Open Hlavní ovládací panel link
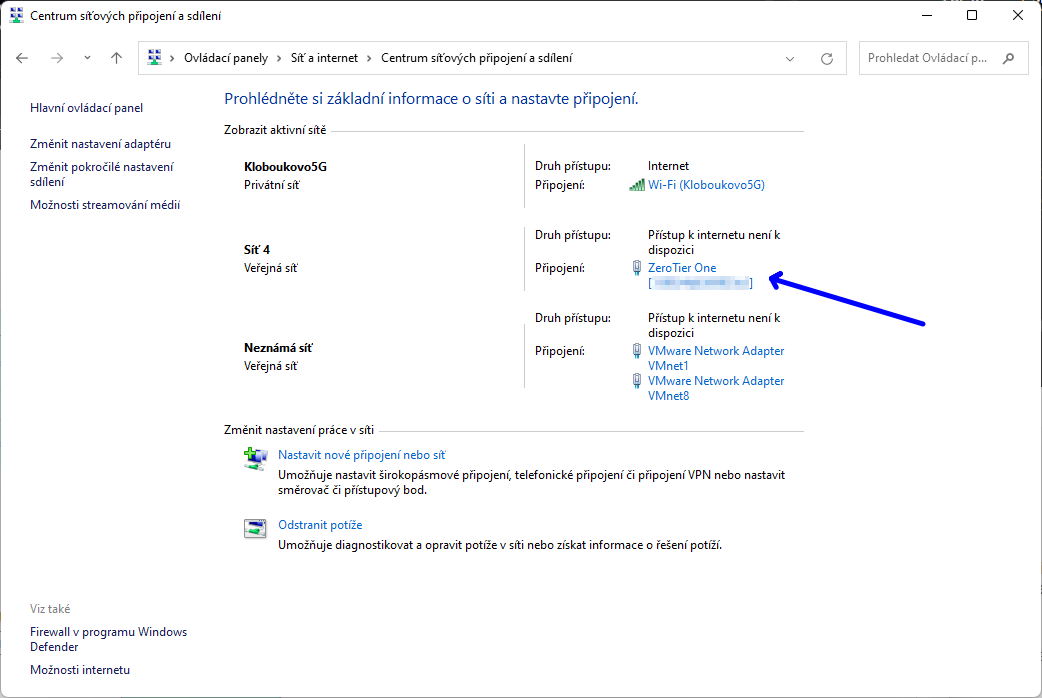This screenshot has height=698, width=1042. (86, 108)
